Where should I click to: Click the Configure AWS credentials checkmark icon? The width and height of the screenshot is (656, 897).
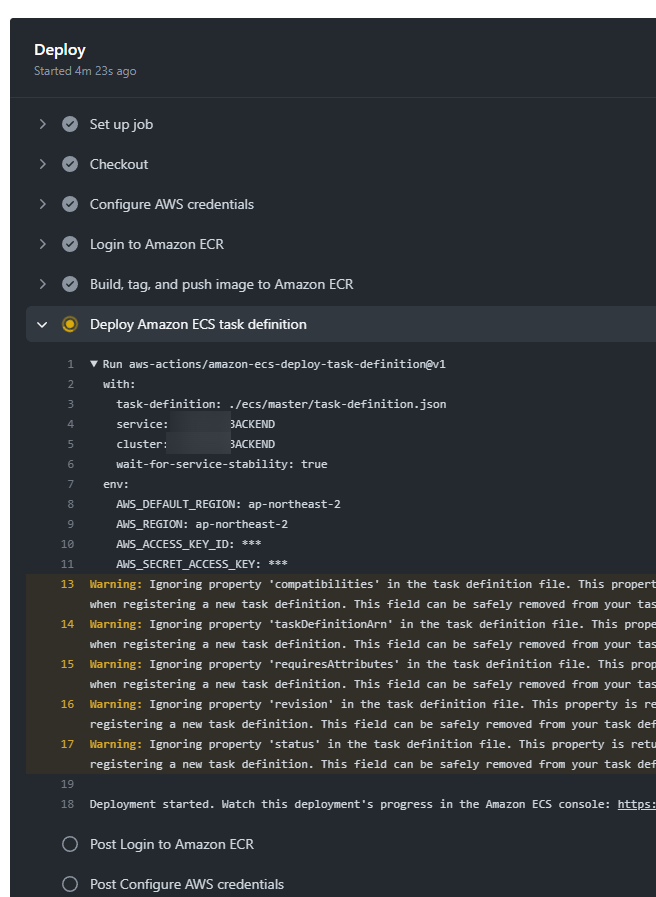coord(70,204)
